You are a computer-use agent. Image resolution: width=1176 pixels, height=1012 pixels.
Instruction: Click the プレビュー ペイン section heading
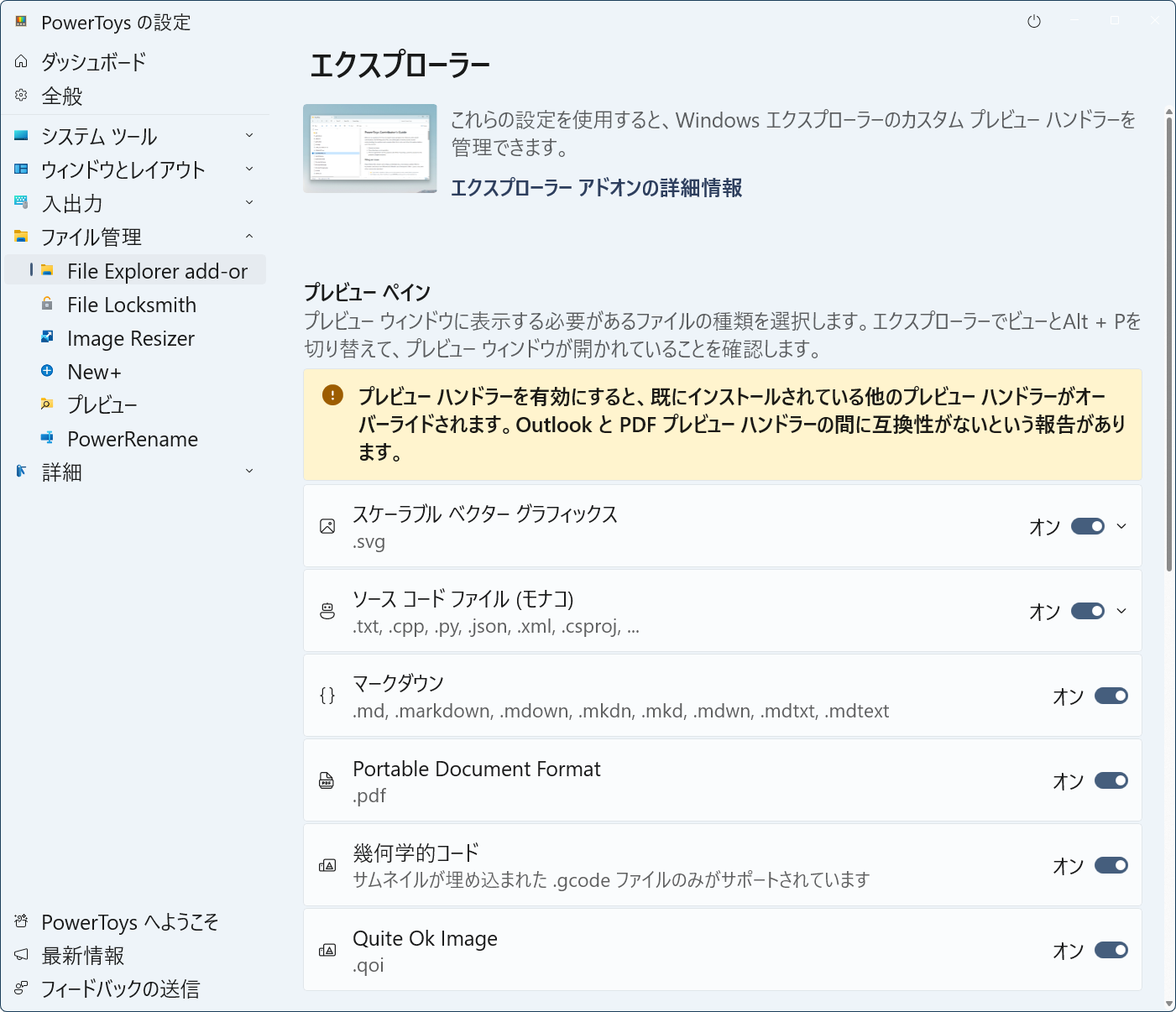367,292
